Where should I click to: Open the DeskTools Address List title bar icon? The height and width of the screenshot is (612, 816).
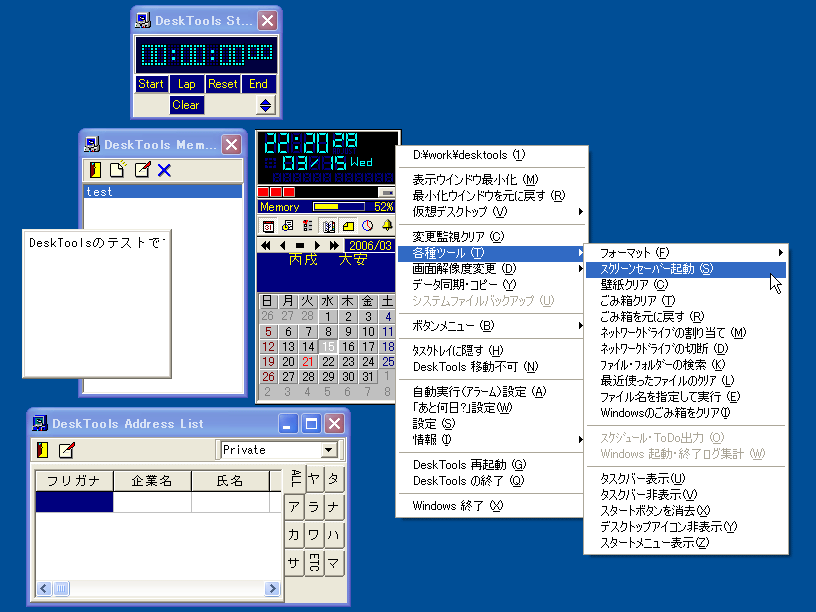tap(40, 423)
